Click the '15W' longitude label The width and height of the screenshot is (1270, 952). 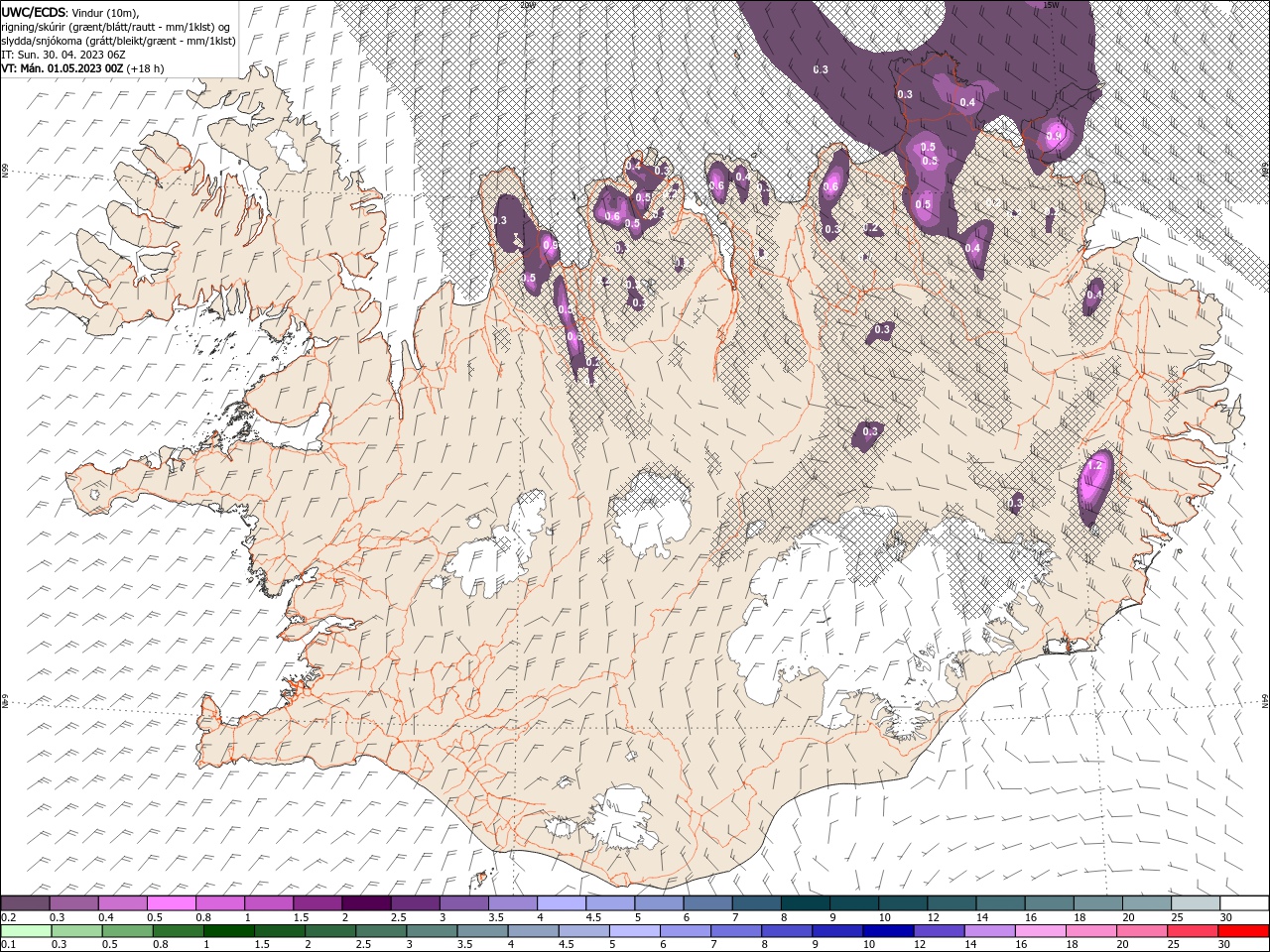[1052, 5]
